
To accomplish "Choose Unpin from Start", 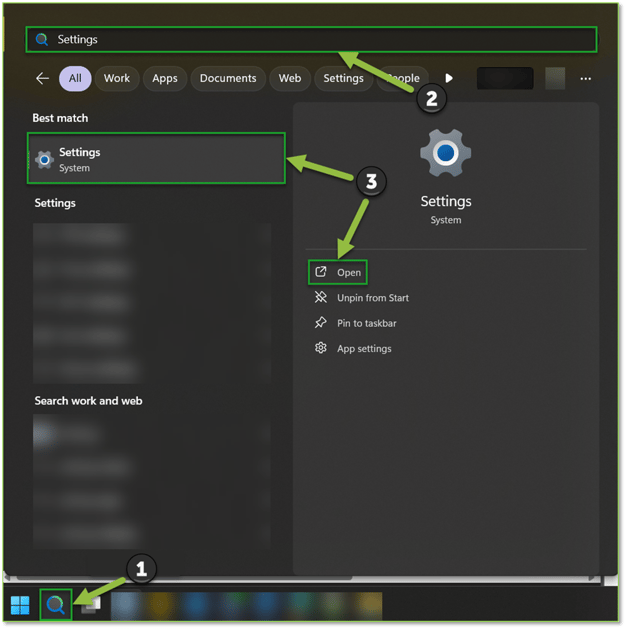I will [373, 298].
